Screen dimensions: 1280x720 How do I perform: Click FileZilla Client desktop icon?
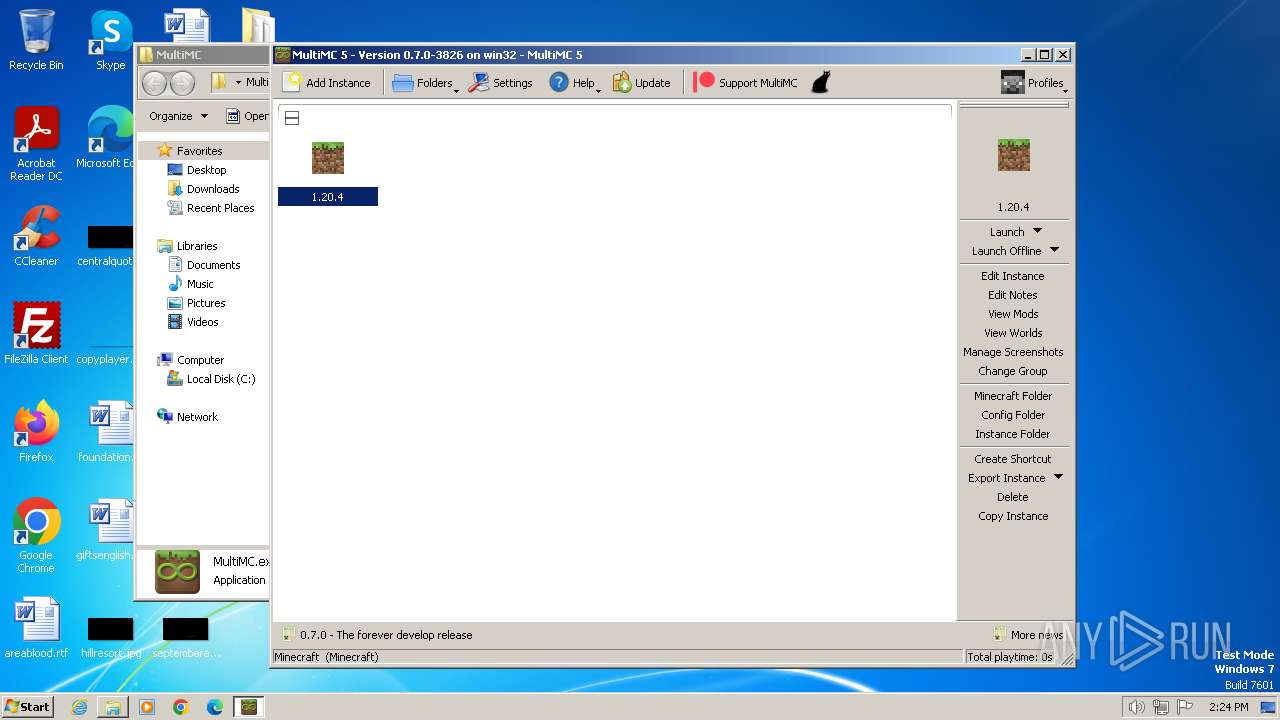pyautogui.click(x=36, y=334)
